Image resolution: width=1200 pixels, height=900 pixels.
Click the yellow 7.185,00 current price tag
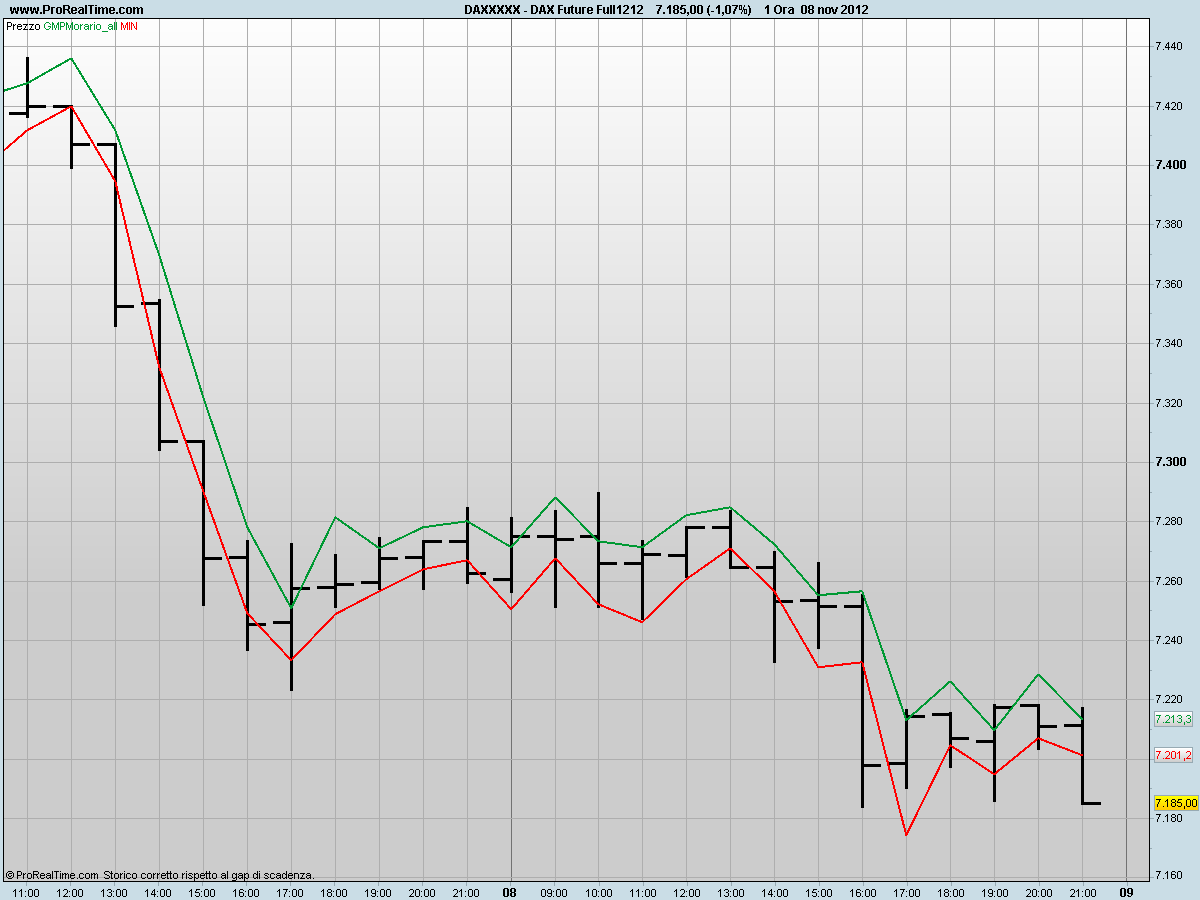1176,803
